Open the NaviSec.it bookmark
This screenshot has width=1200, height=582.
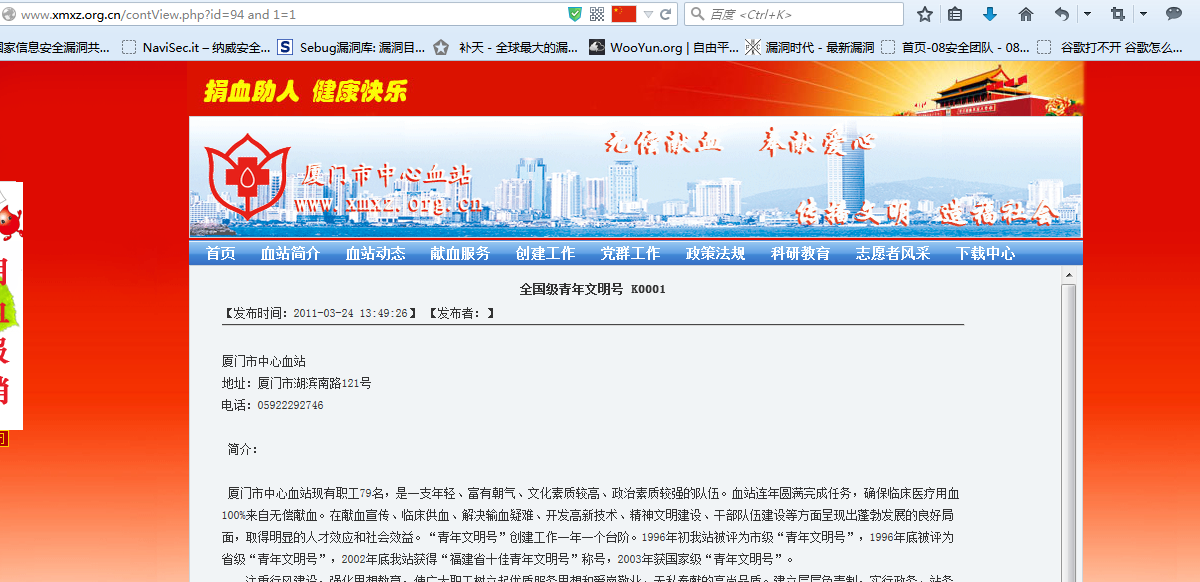pyautogui.click(x=196, y=47)
